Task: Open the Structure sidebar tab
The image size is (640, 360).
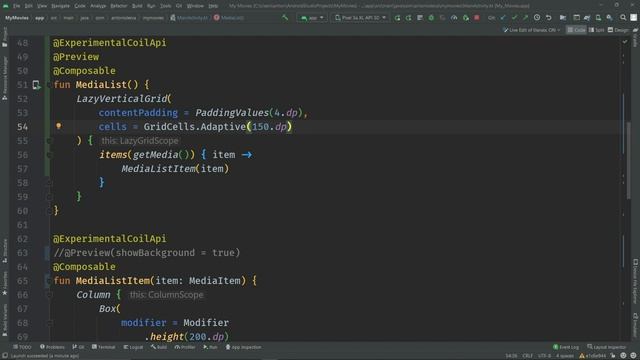Action: click(x=4, y=250)
